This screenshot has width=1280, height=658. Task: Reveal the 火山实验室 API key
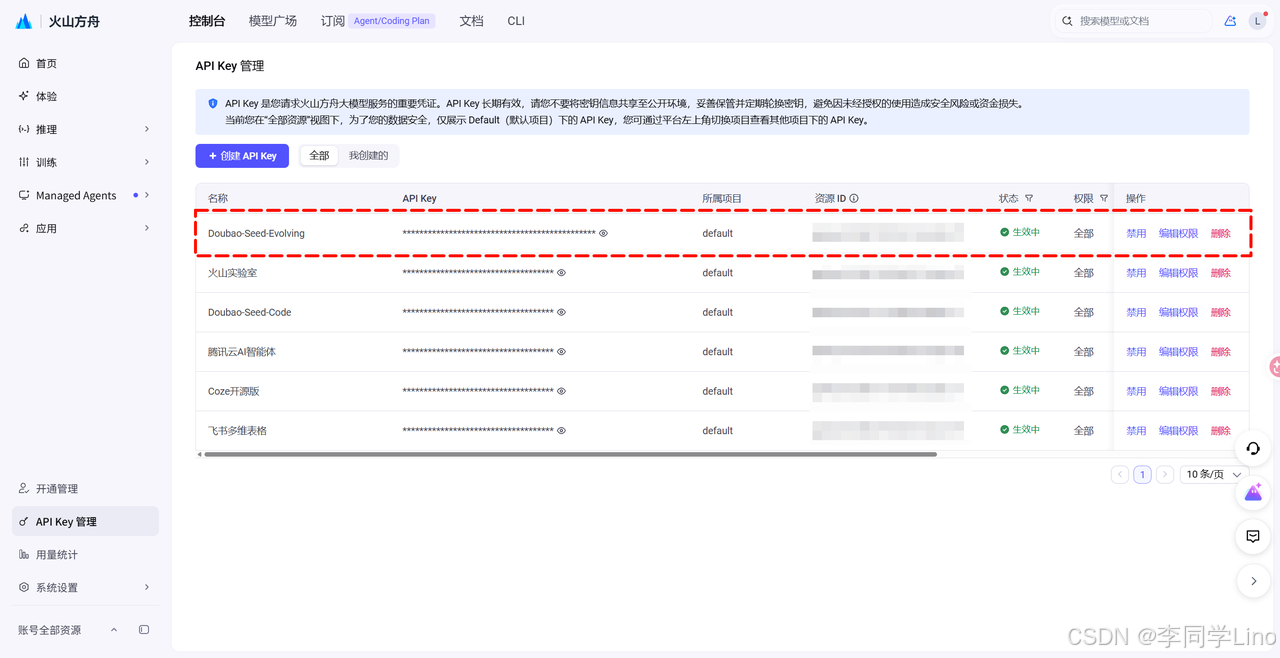[561, 273]
